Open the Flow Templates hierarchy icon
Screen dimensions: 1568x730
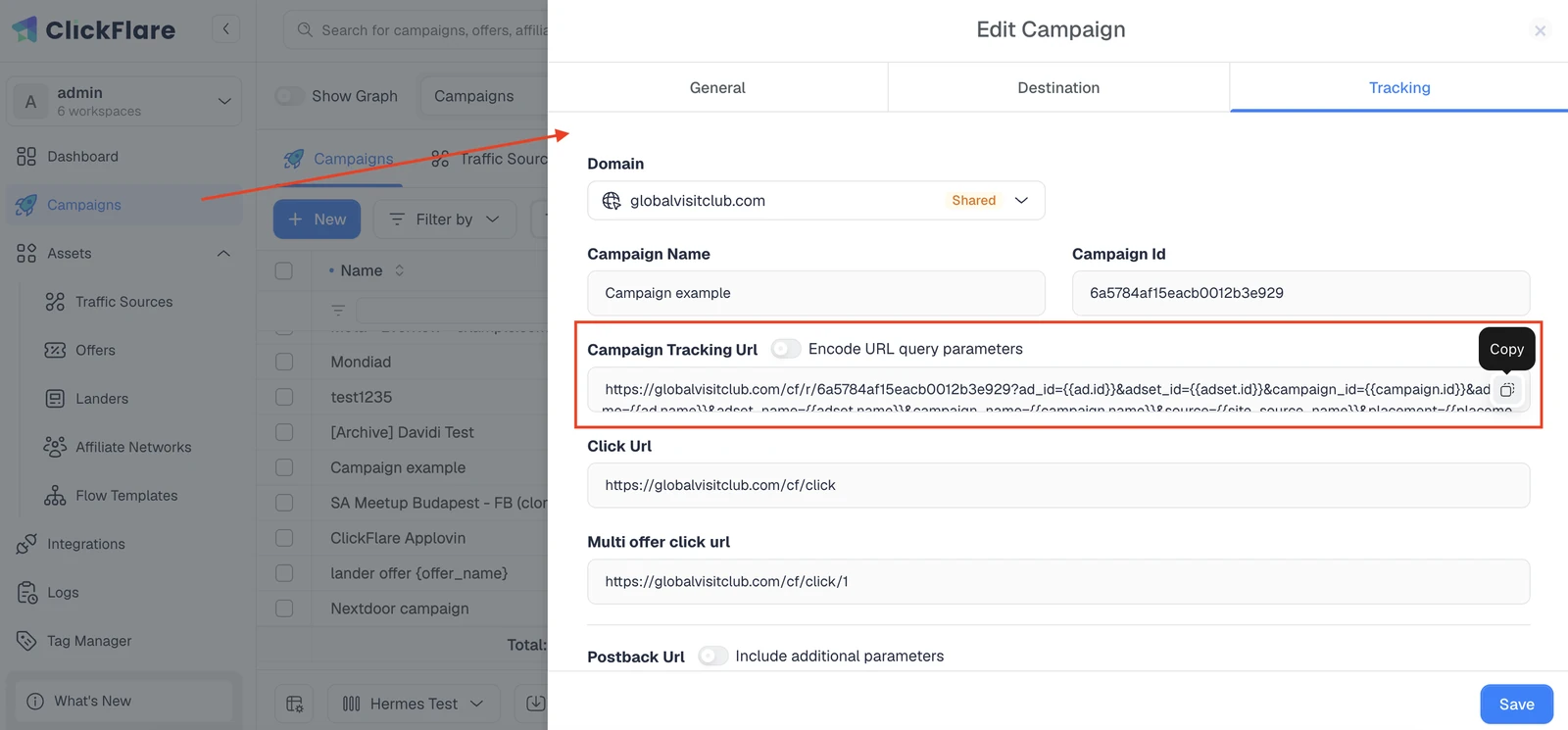[55, 496]
